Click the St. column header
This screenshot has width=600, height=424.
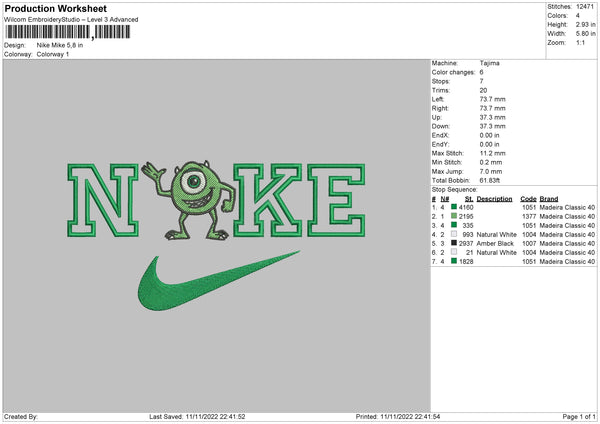pyautogui.click(x=469, y=199)
